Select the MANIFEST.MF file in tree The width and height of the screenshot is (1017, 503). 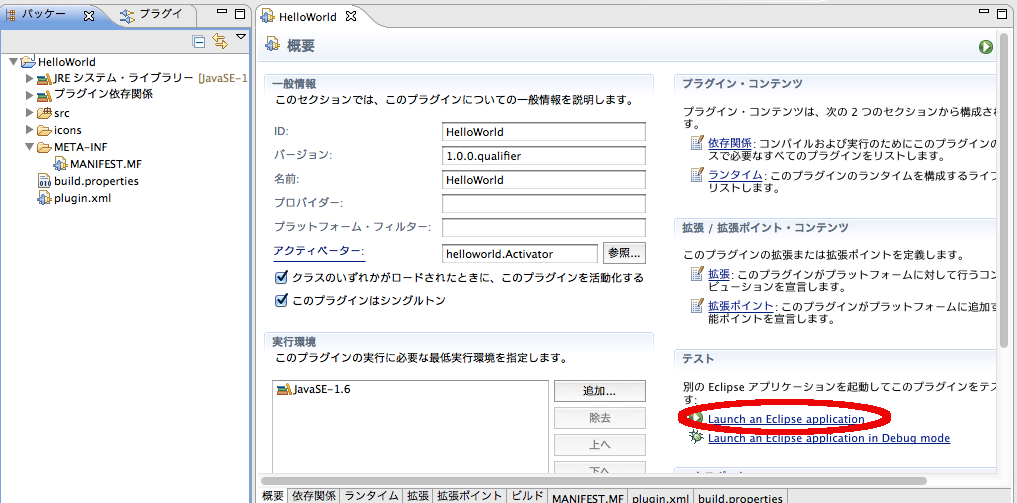point(105,164)
